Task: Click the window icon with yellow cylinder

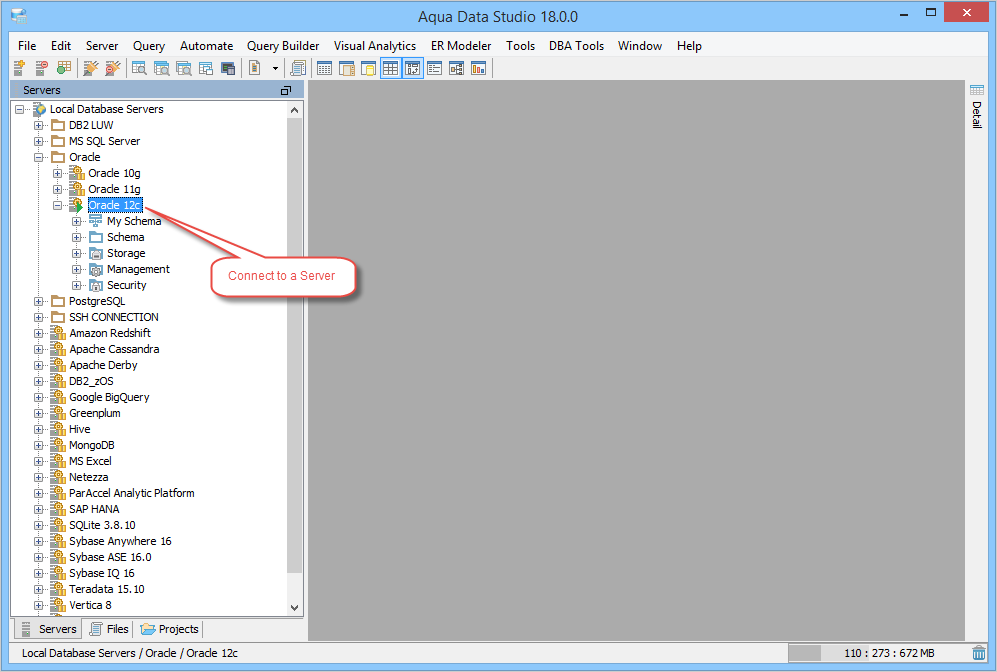Action: pos(369,68)
